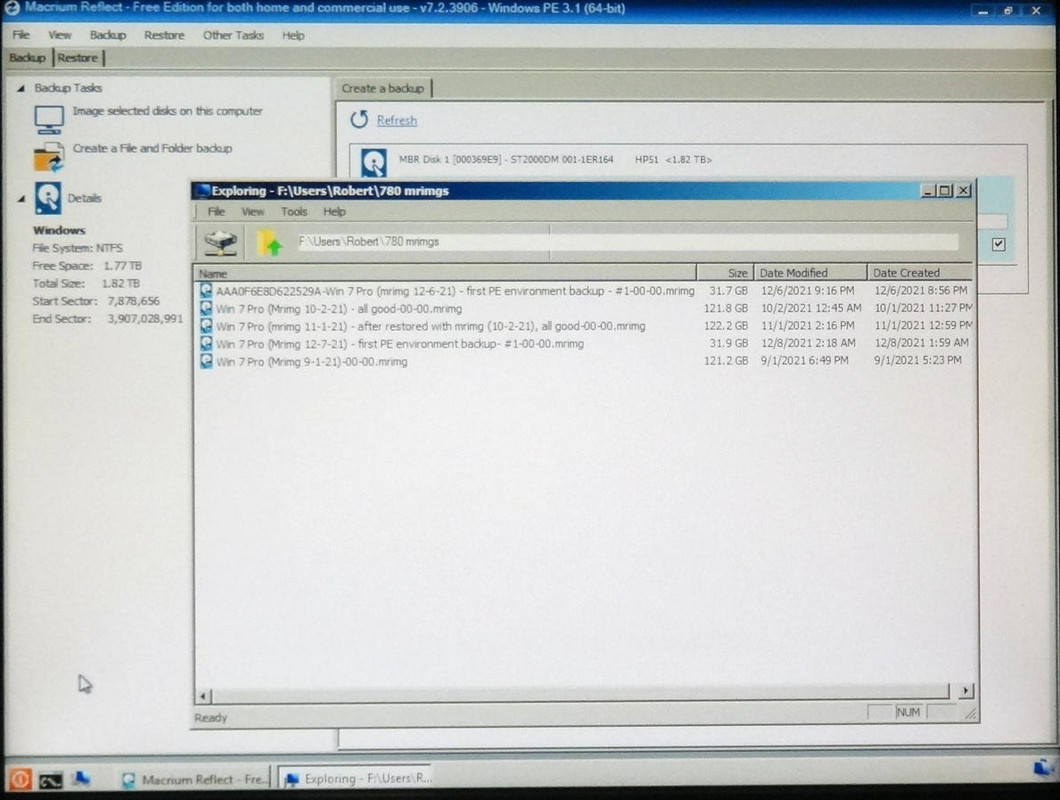Open File menu in Exploring window
Image resolution: width=1060 pixels, height=800 pixels.
click(216, 212)
